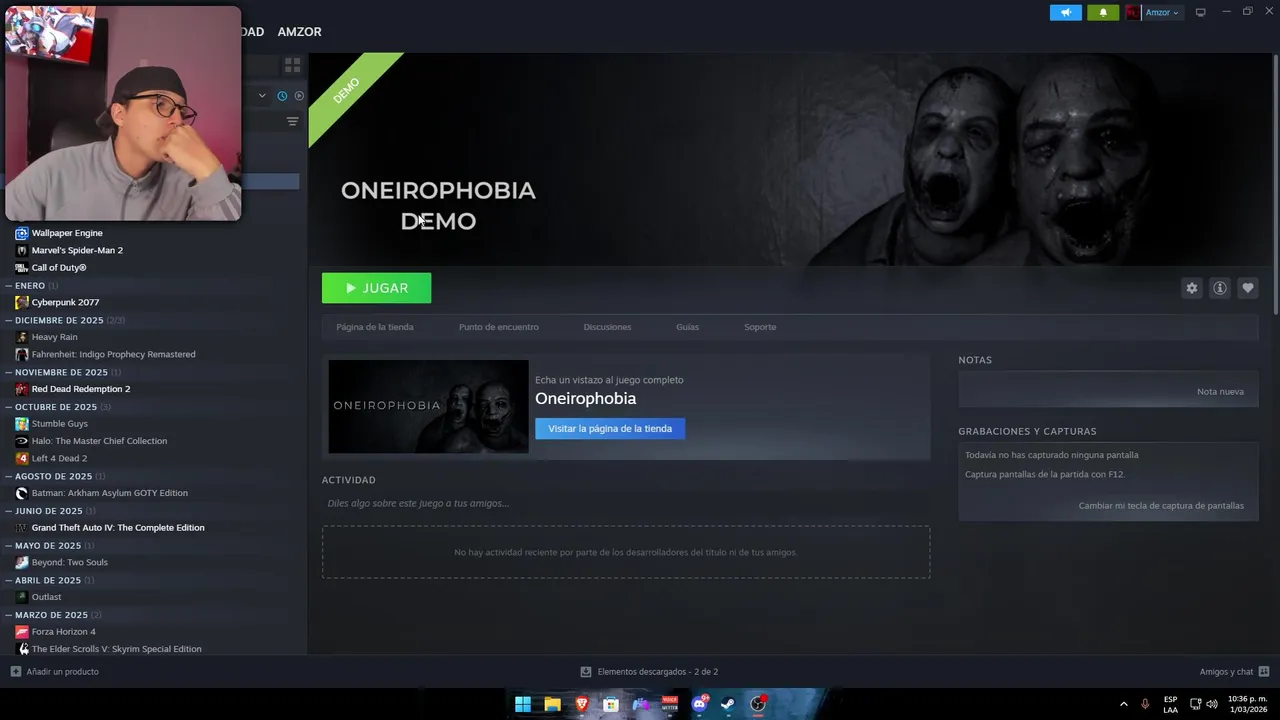Select The Elder Scrolls V: Skyrim
Viewport: 1280px width, 720px height.
click(x=116, y=649)
